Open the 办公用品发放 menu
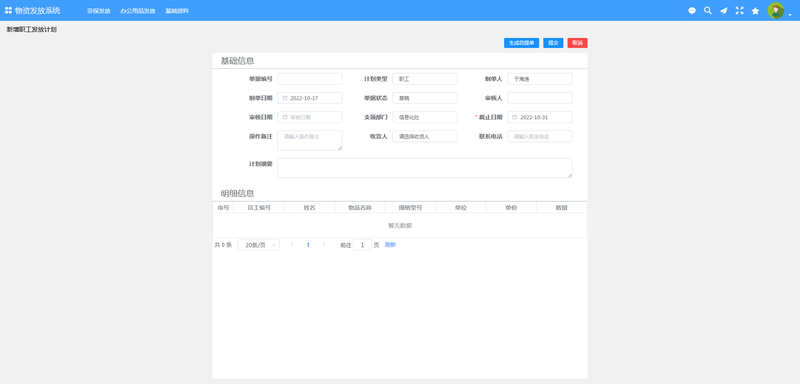Screen dimensions: 800x384 tap(138, 11)
